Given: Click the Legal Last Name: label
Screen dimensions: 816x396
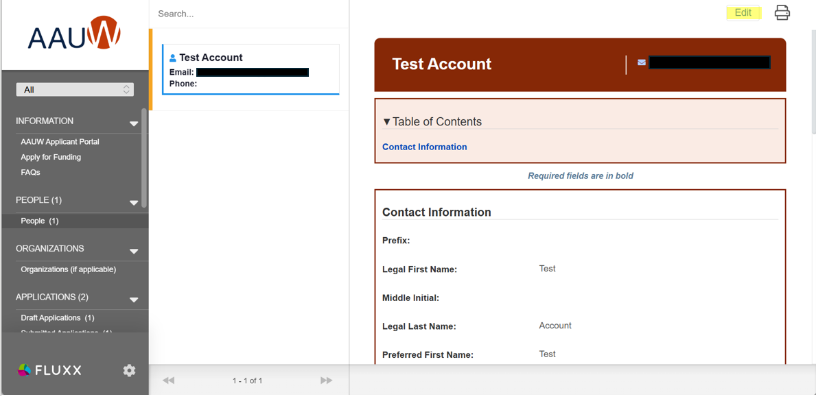Looking at the screenshot, I should pos(419,326).
